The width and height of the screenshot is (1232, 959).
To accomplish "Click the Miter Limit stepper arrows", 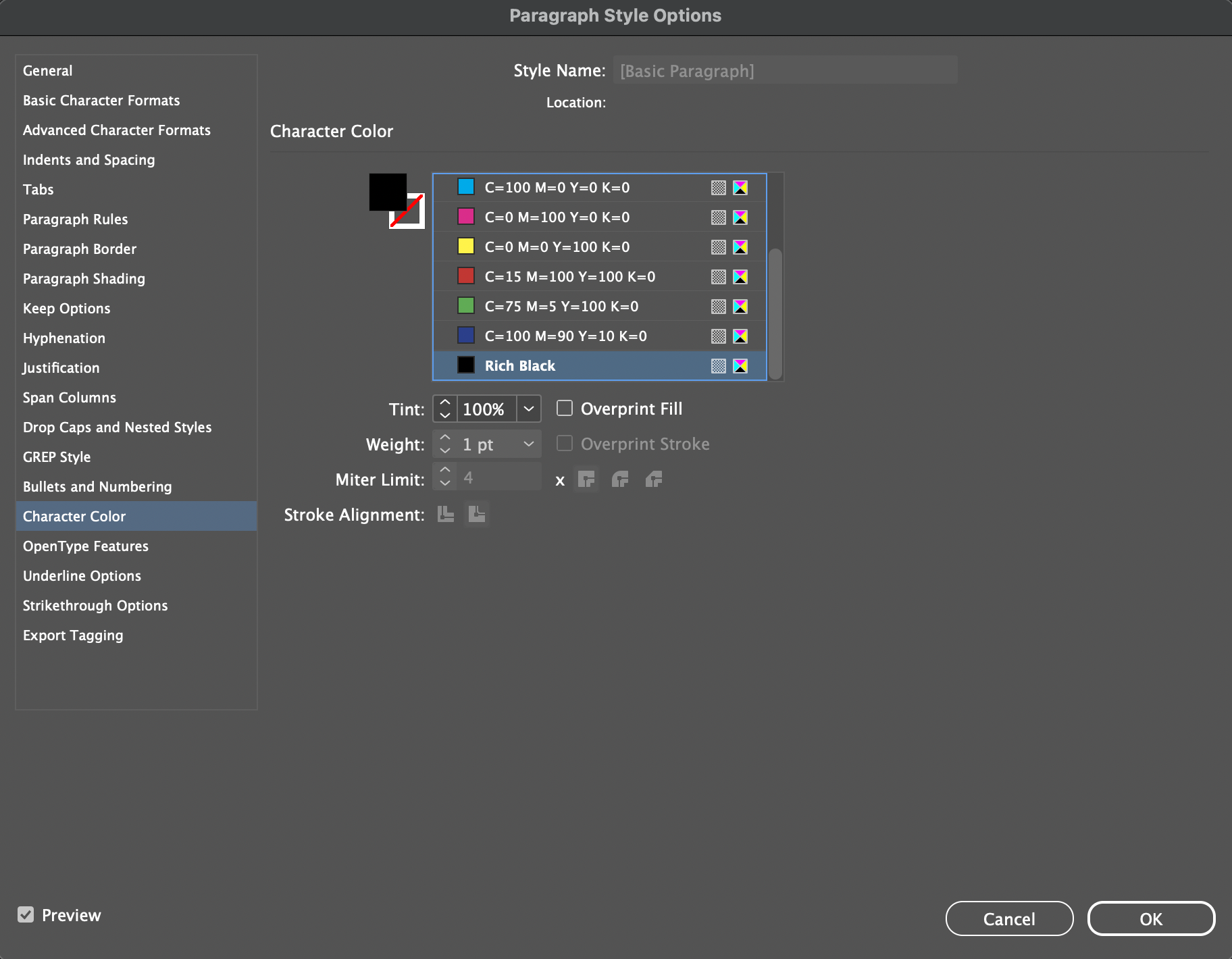I will point(444,476).
